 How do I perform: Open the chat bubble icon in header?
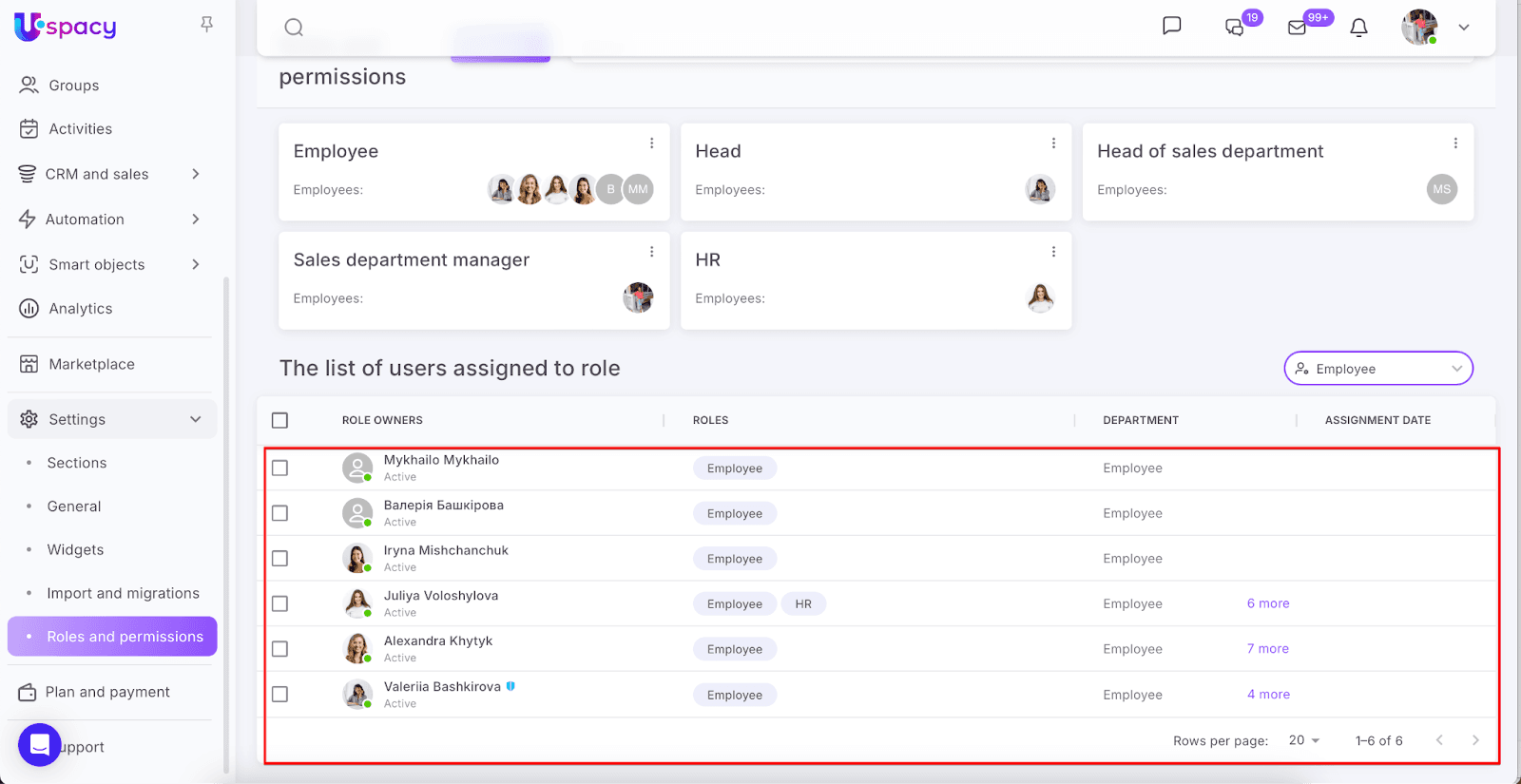(x=1171, y=26)
